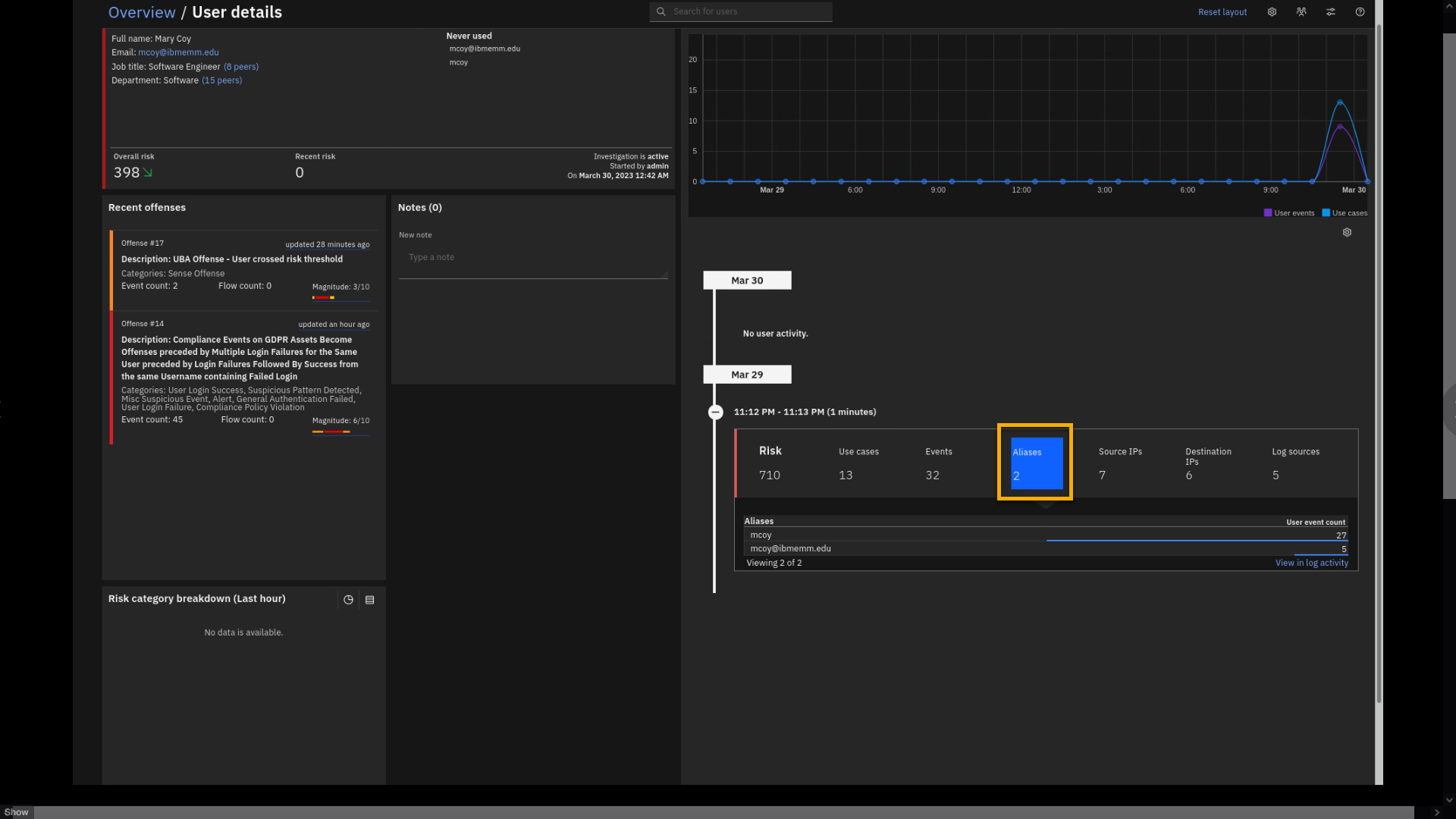
Task: Expand the Source IPs details tile
Action: (x=1120, y=463)
